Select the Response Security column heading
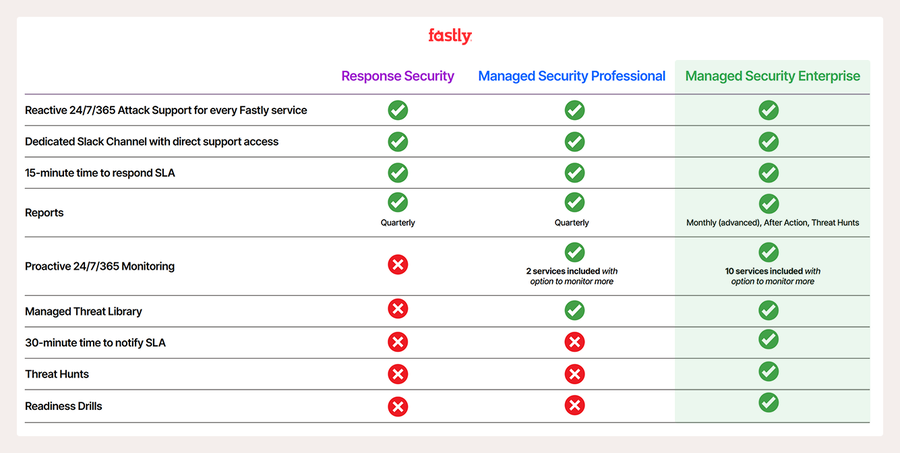 tap(397, 76)
